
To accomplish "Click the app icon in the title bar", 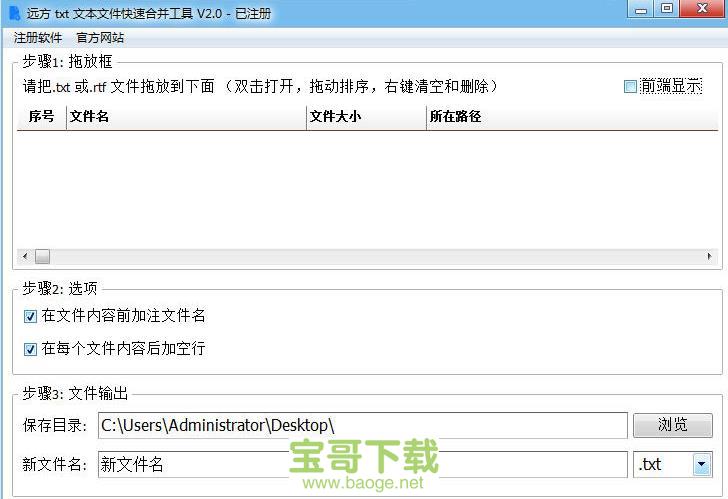I will coord(14,14).
